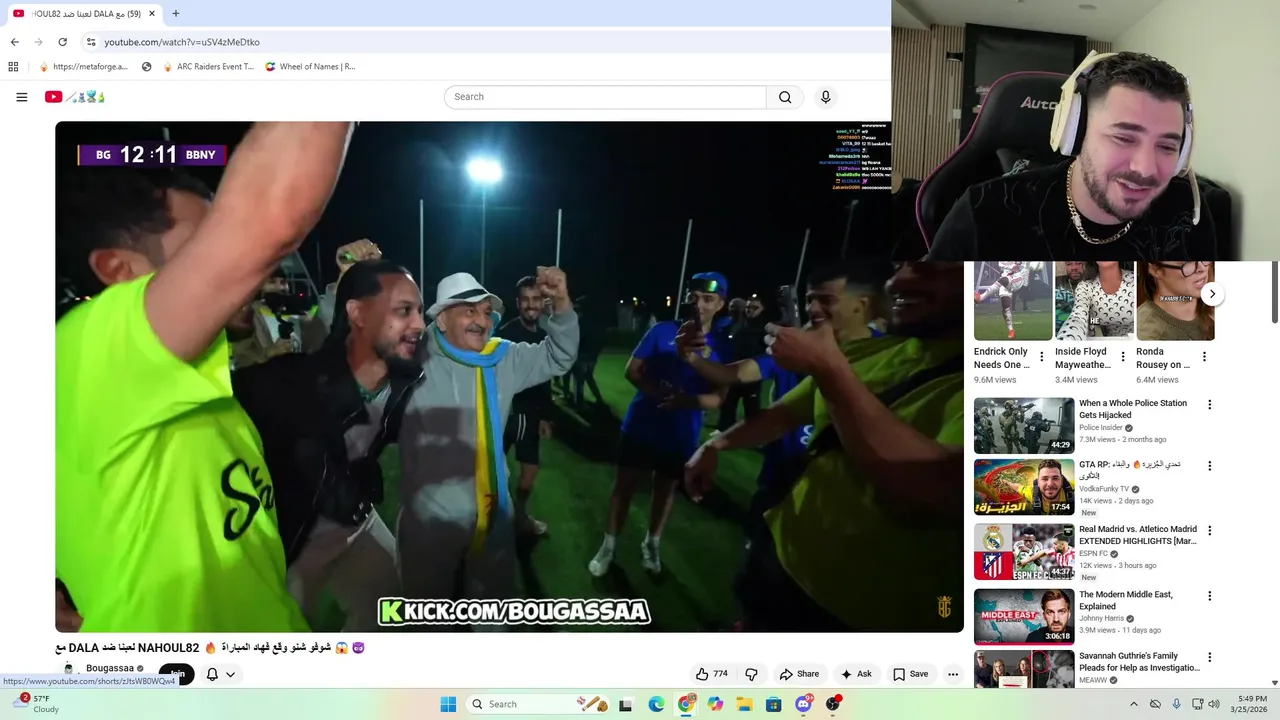1280x720 pixels.
Task: Click the Windows taskbar Search box
Action: point(538,704)
